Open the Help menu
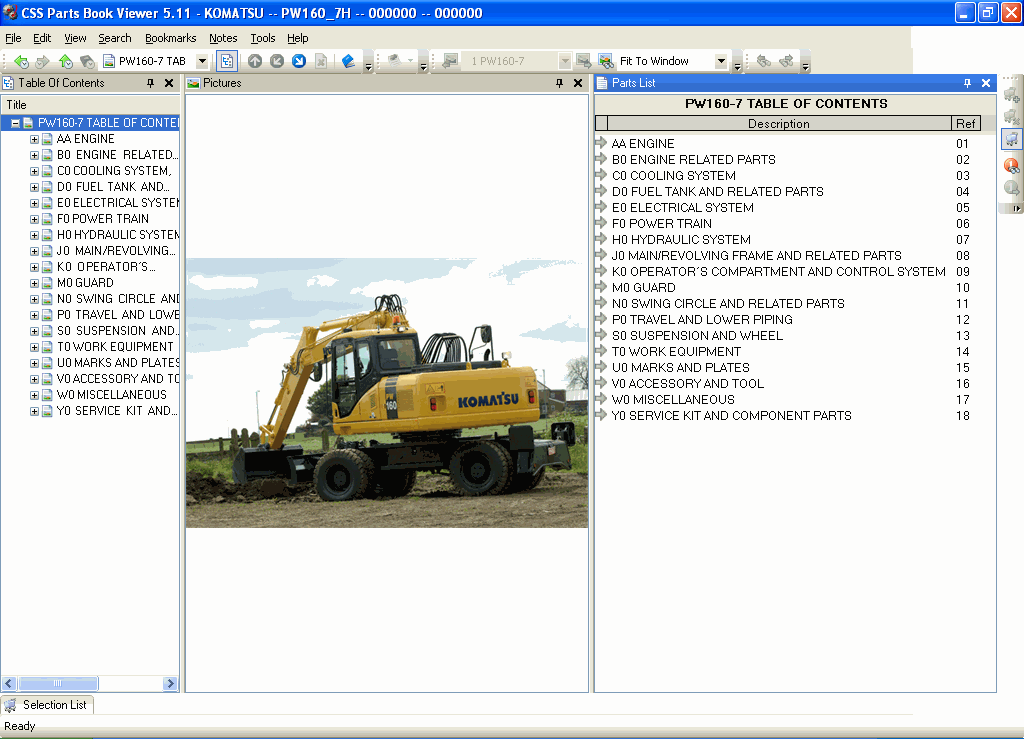This screenshot has width=1024, height=739. pos(298,39)
